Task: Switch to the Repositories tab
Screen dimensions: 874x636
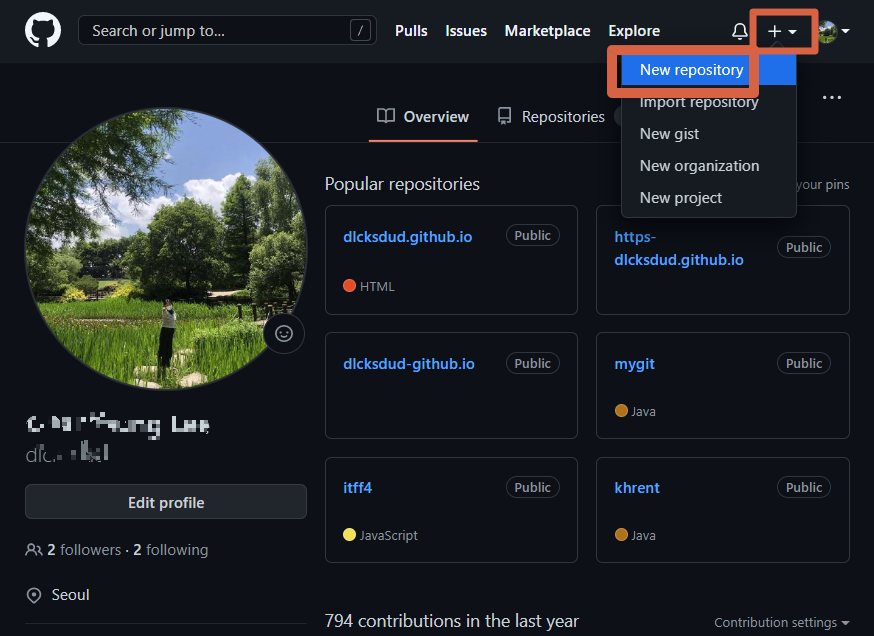Action: click(551, 116)
